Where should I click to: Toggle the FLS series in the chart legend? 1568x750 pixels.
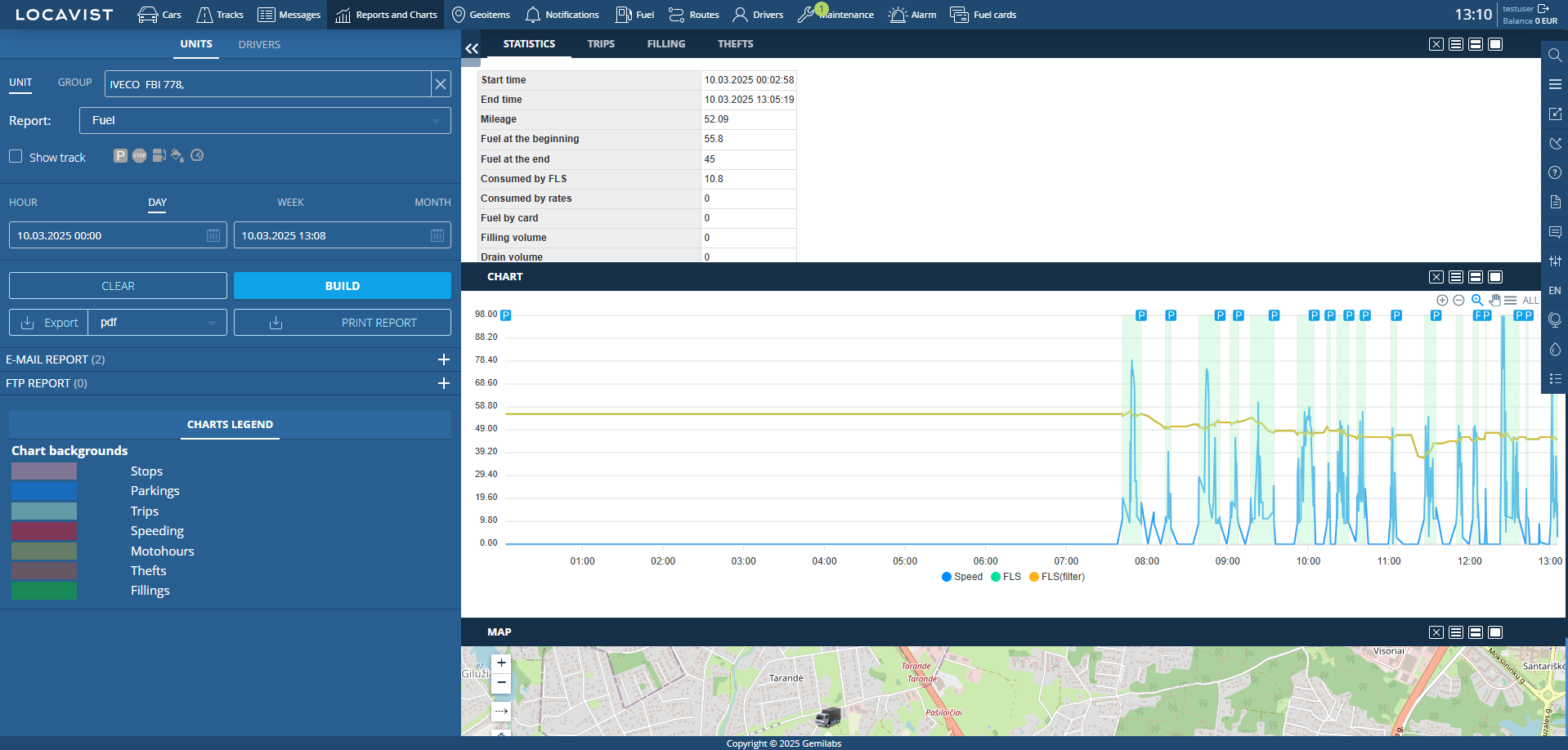pyautogui.click(x=1006, y=577)
